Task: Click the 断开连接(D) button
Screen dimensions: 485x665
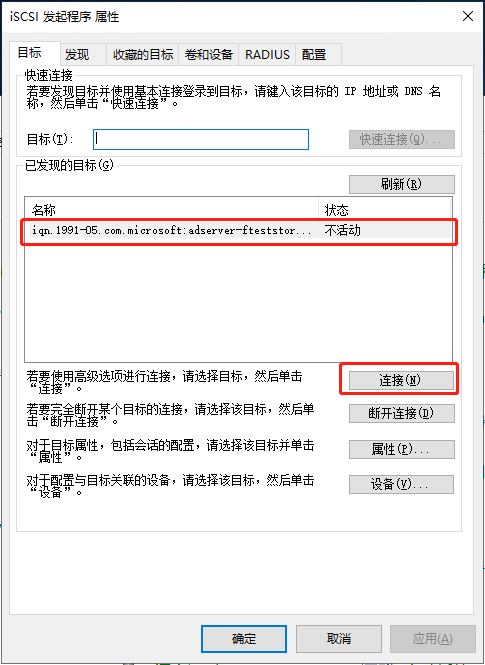Action: pyautogui.click(x=401, y=414)
